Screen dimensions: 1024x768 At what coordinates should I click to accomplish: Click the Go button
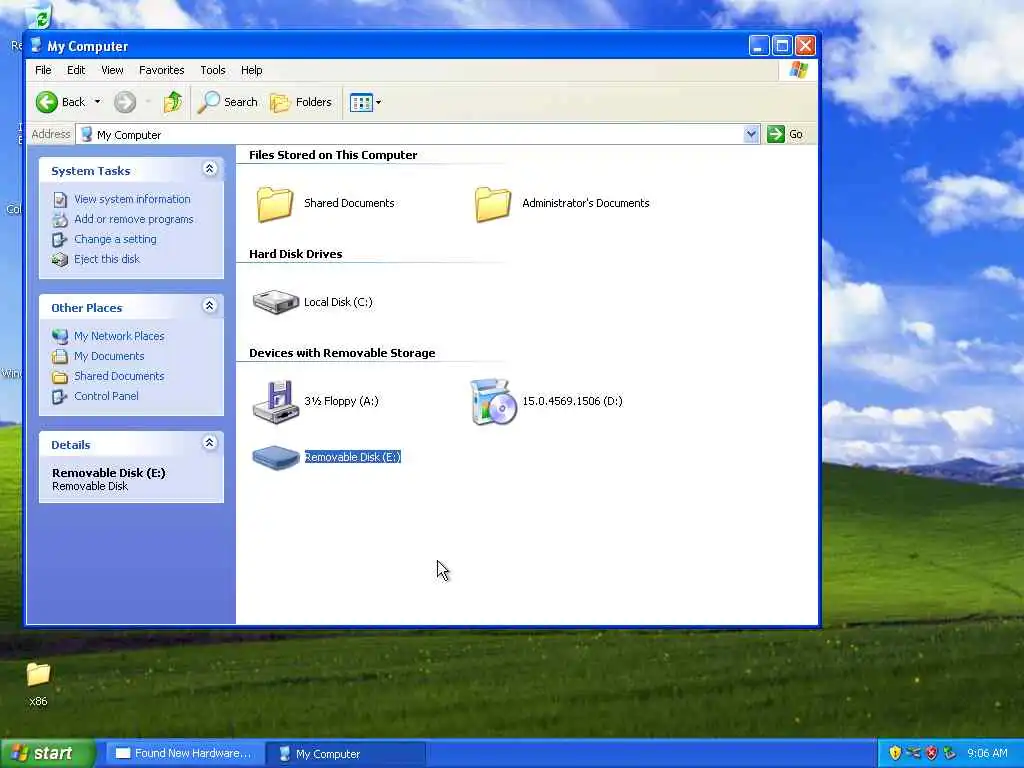pos(786,134)
